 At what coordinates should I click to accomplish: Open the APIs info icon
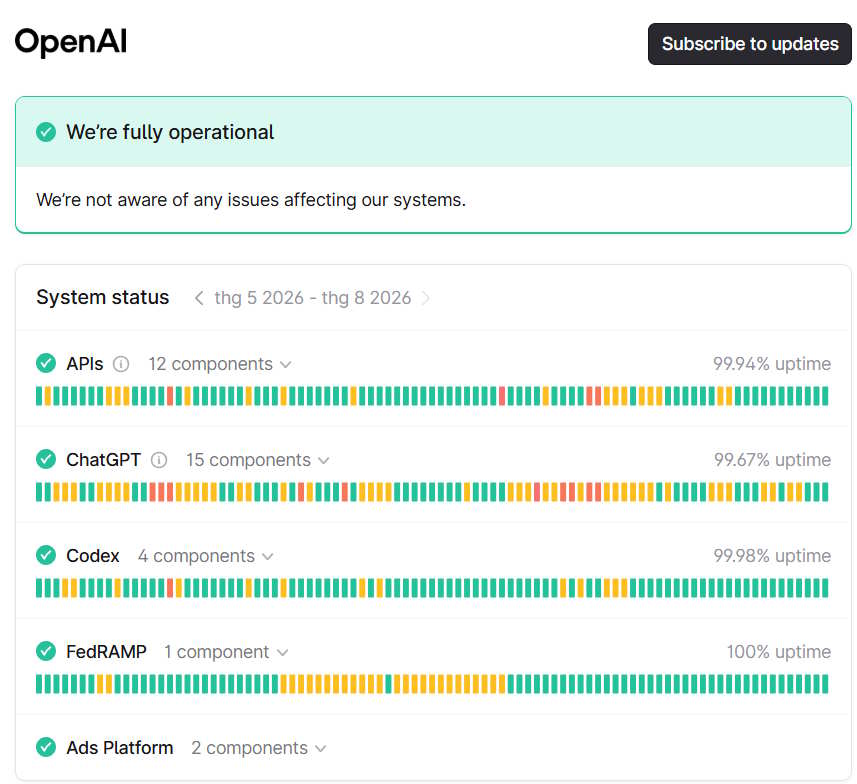[x=121, y=364]
